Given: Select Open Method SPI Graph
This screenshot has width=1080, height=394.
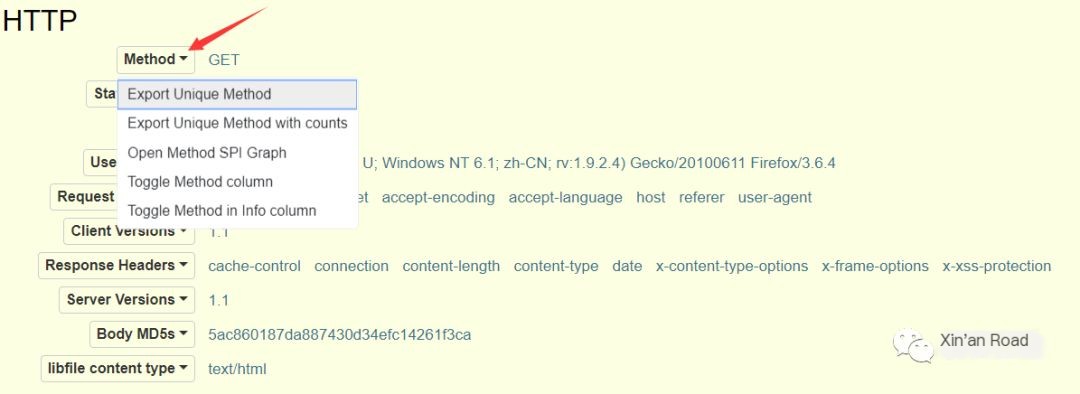Looking at the screenshot, I should [237, 153].
